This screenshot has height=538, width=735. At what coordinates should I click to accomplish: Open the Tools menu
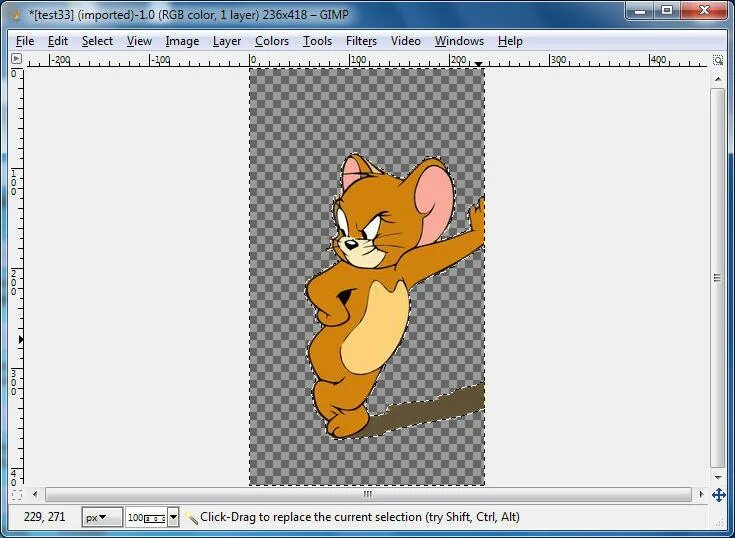pyautogui.click(x=317, y=41)
